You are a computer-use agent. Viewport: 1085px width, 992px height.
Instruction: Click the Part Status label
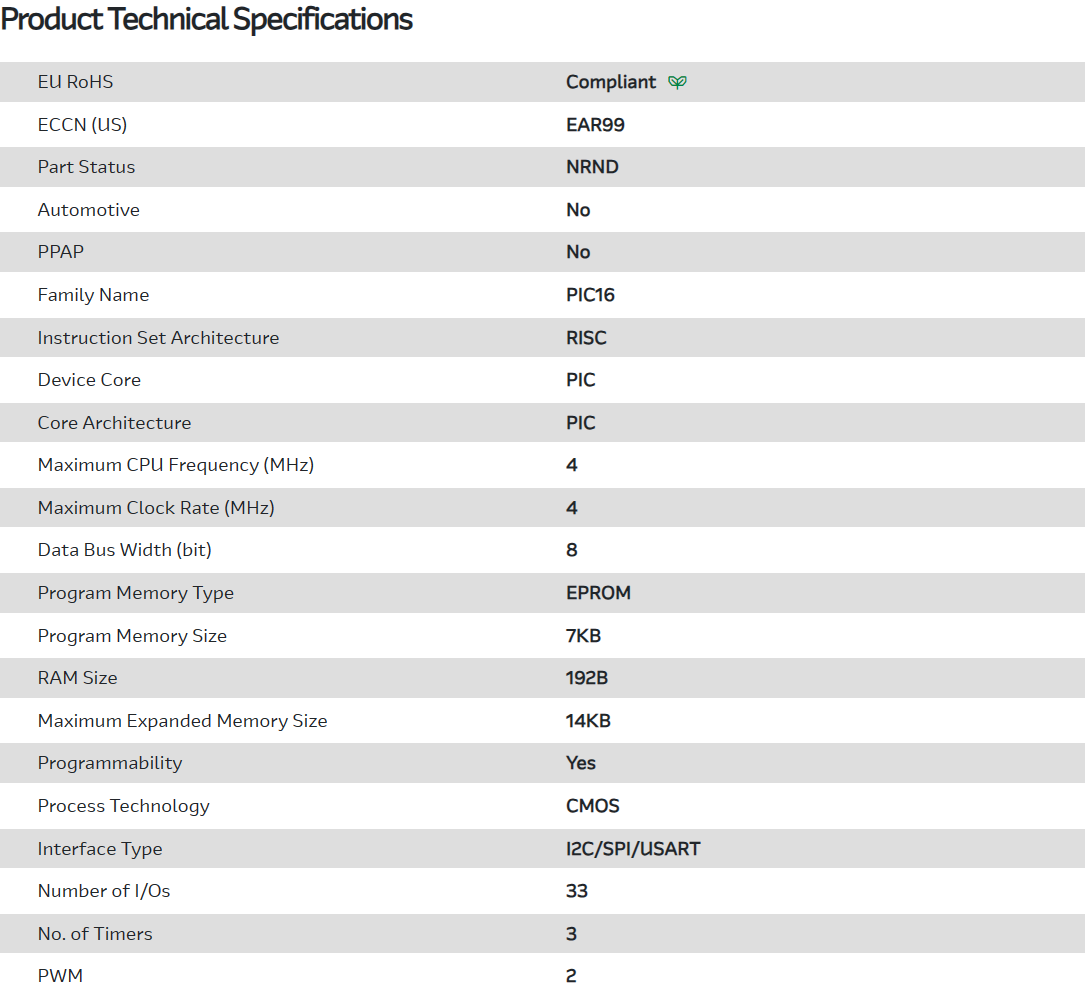[x=86, y=167]
